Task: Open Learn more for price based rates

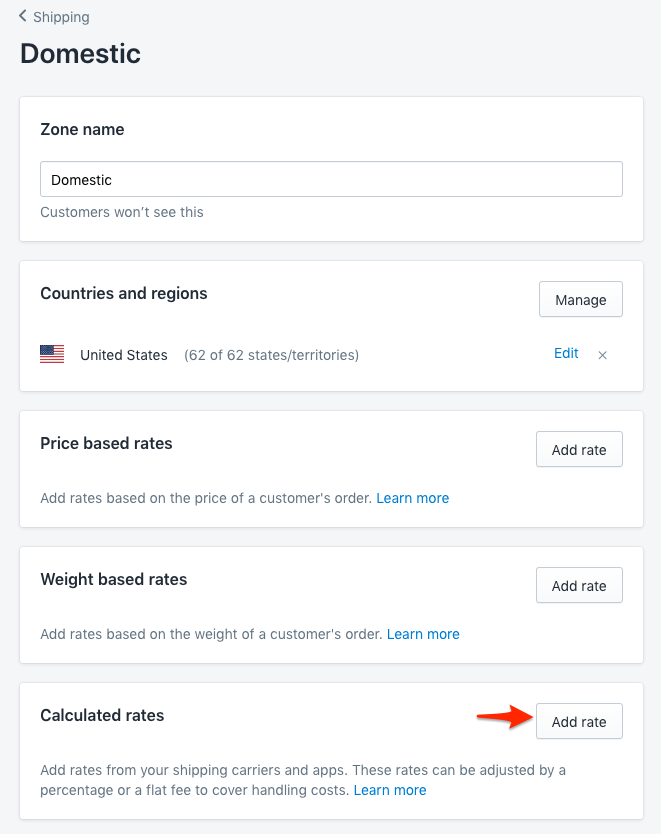Action: tap(412, 498)
